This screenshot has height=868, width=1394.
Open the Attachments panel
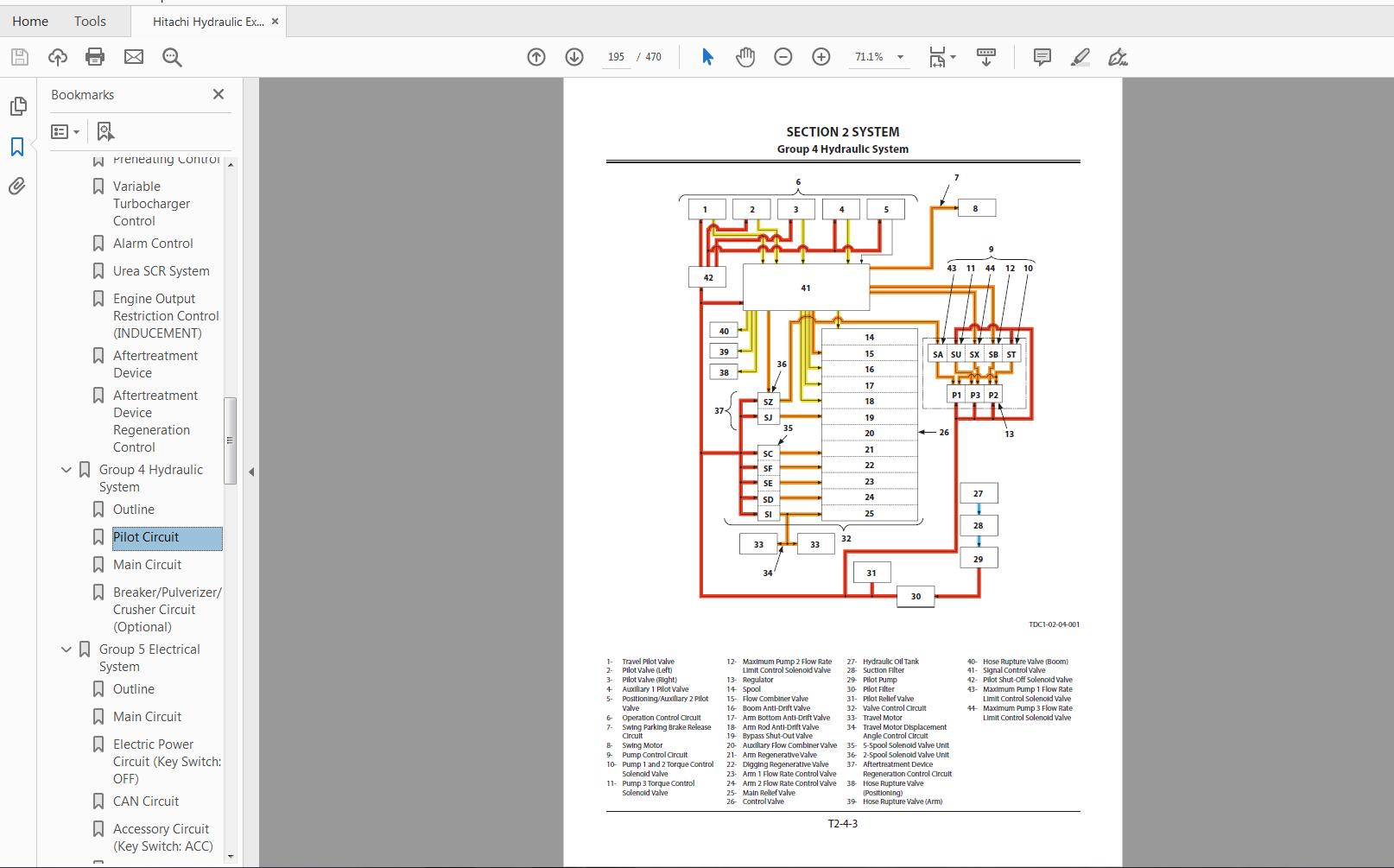pyautogui.click(x=17, y=187)
